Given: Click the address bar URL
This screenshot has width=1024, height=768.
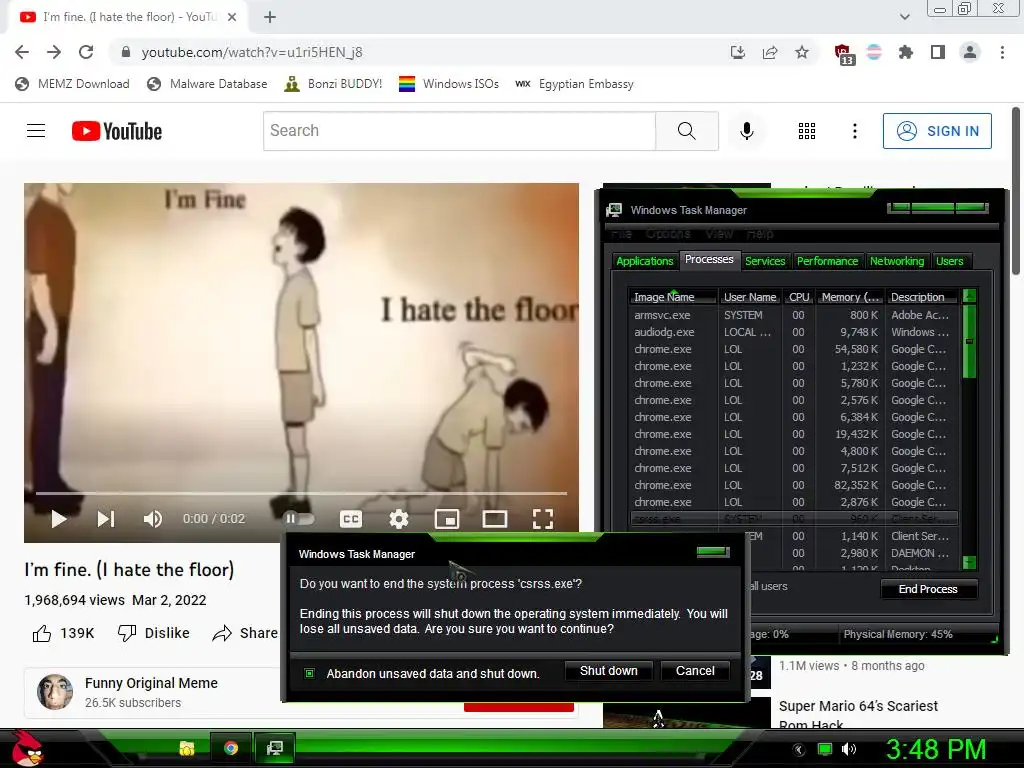Looking at the screenshot, I should click(252, 52).
